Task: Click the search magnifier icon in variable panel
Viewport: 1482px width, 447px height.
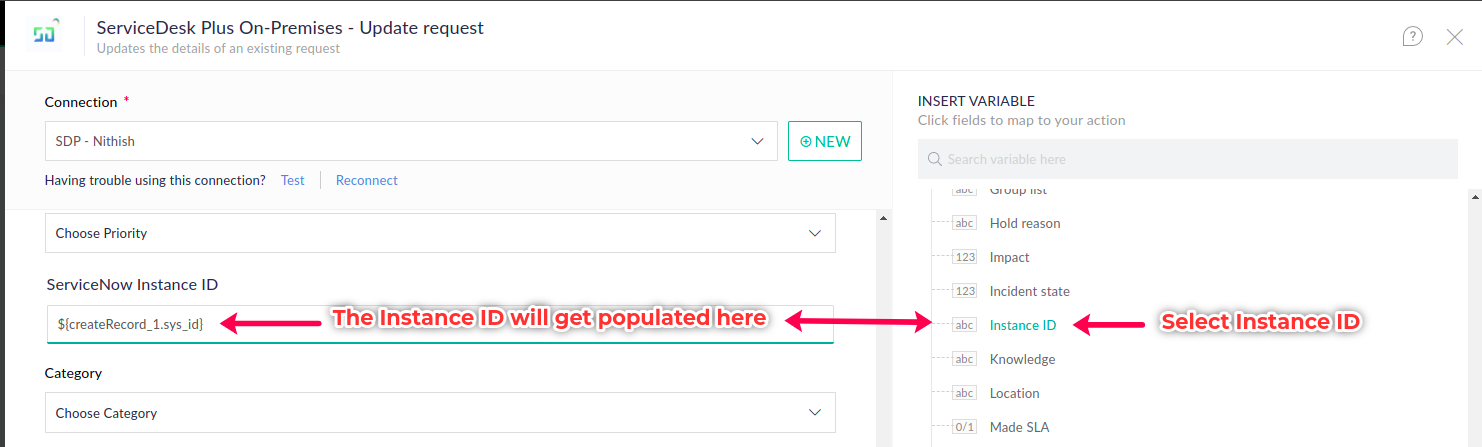Action: click(x=935, y=159)
